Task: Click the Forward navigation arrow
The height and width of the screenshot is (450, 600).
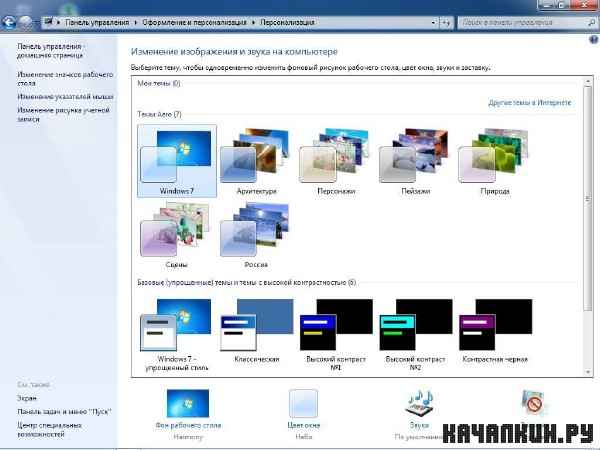Action: point(26,22)
